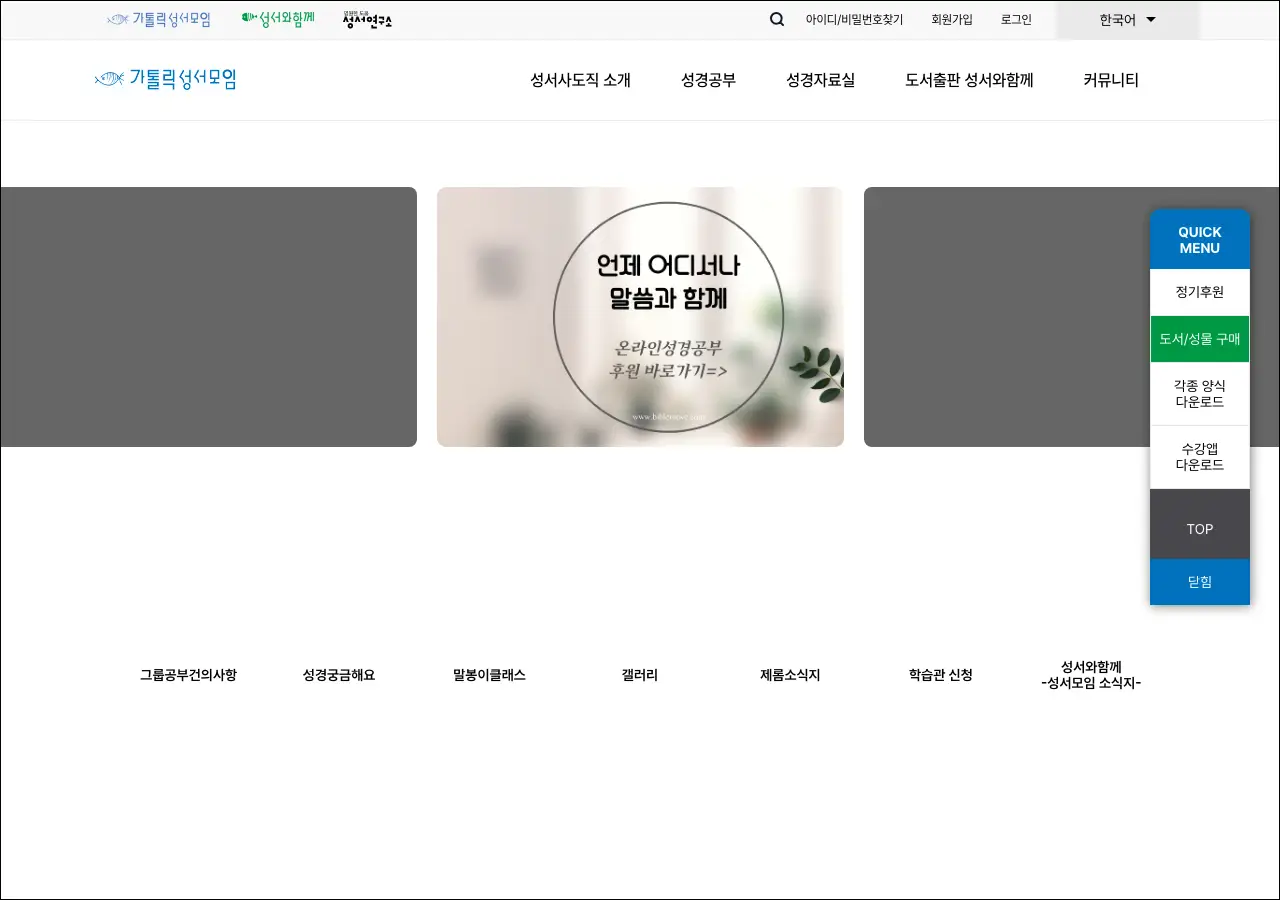The width and height of the screenshot is (1280, 900).
Task: Open the 성경공부 menu
Action: tap(708, 81)
